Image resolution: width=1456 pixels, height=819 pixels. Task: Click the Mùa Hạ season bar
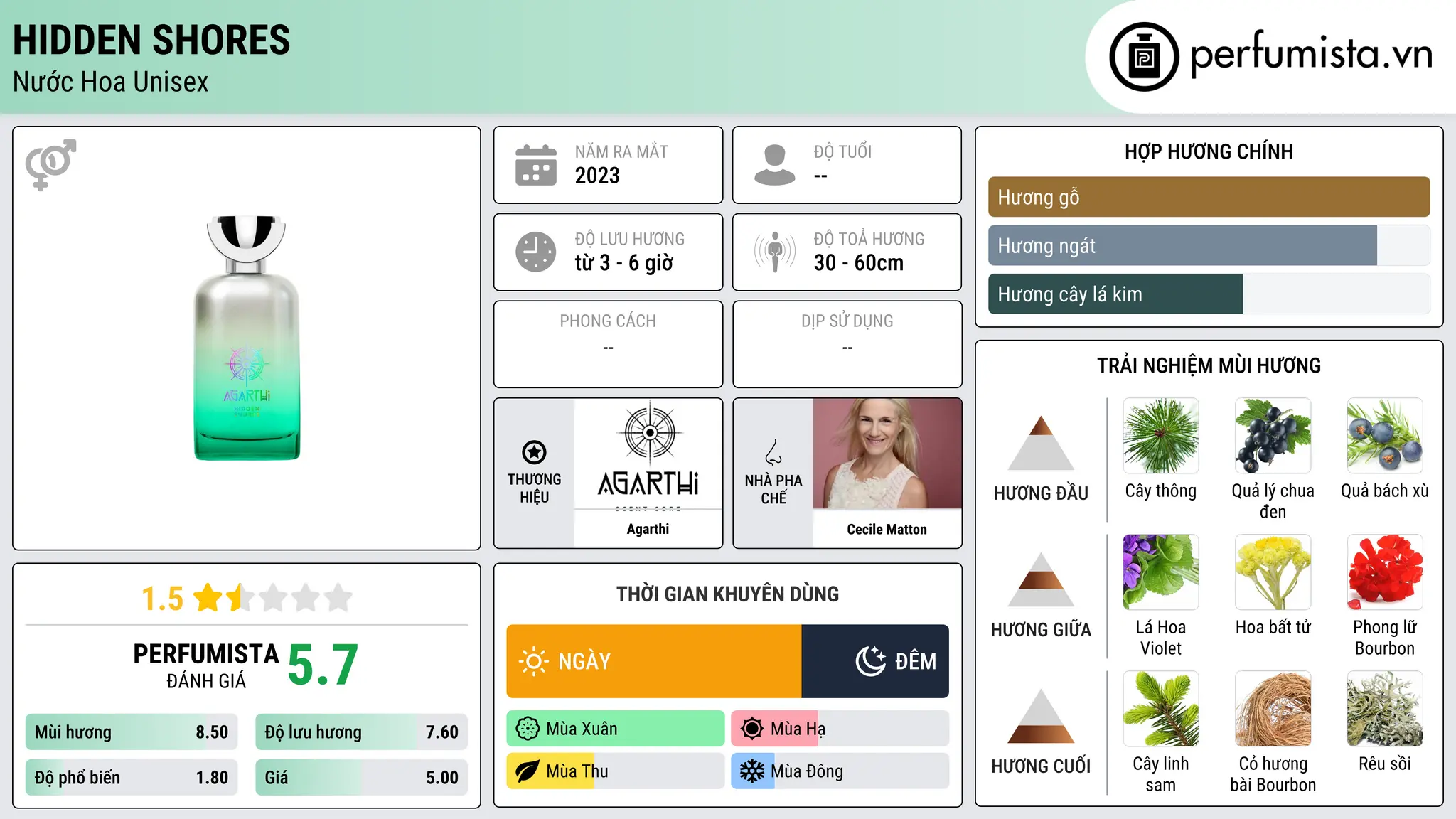pyautogui.click(x=840, y=729)
